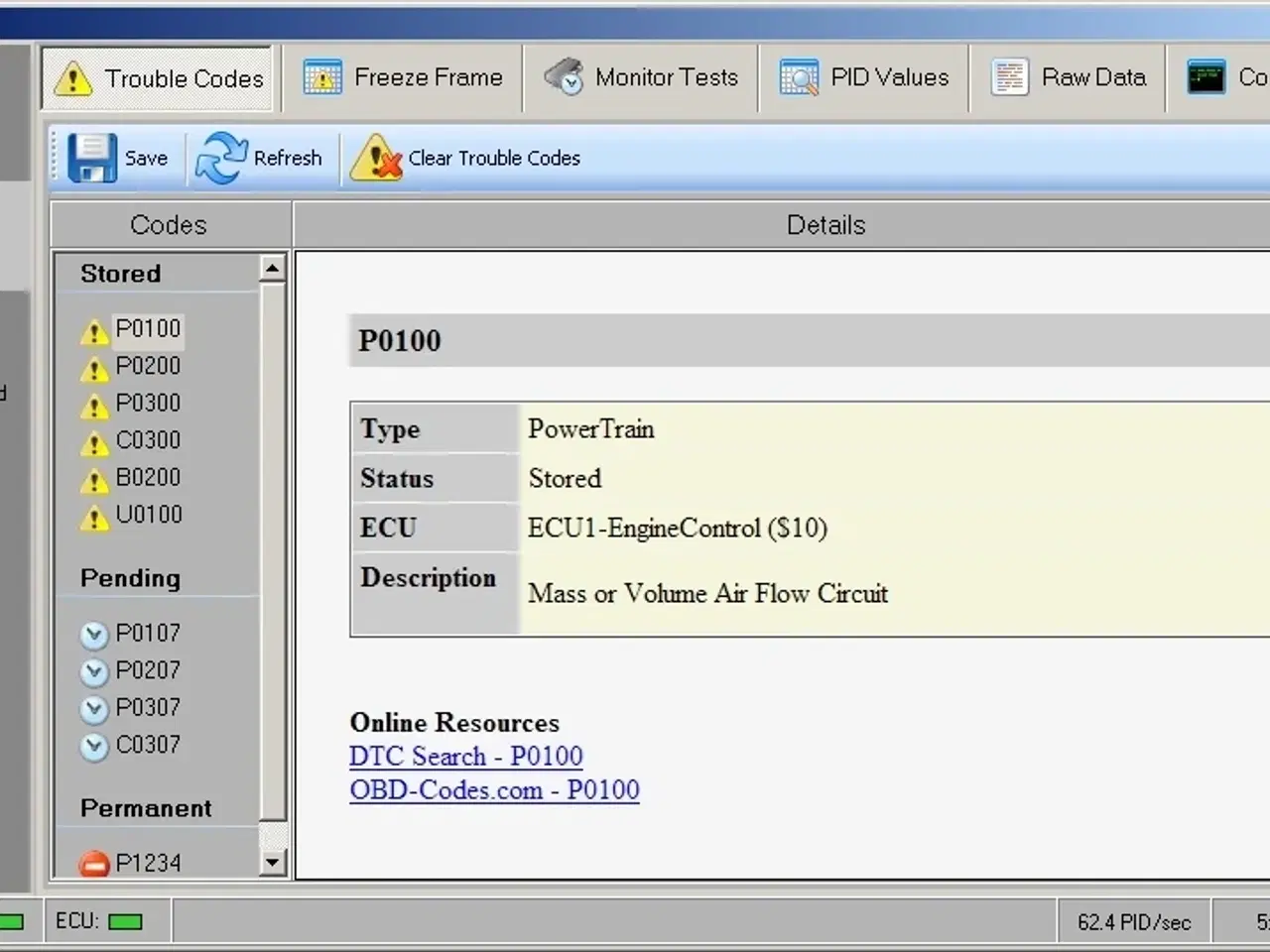Click the PID Values magnifier icon
1270x952 pixels.
pyautogui.click(x=799, y=77)
